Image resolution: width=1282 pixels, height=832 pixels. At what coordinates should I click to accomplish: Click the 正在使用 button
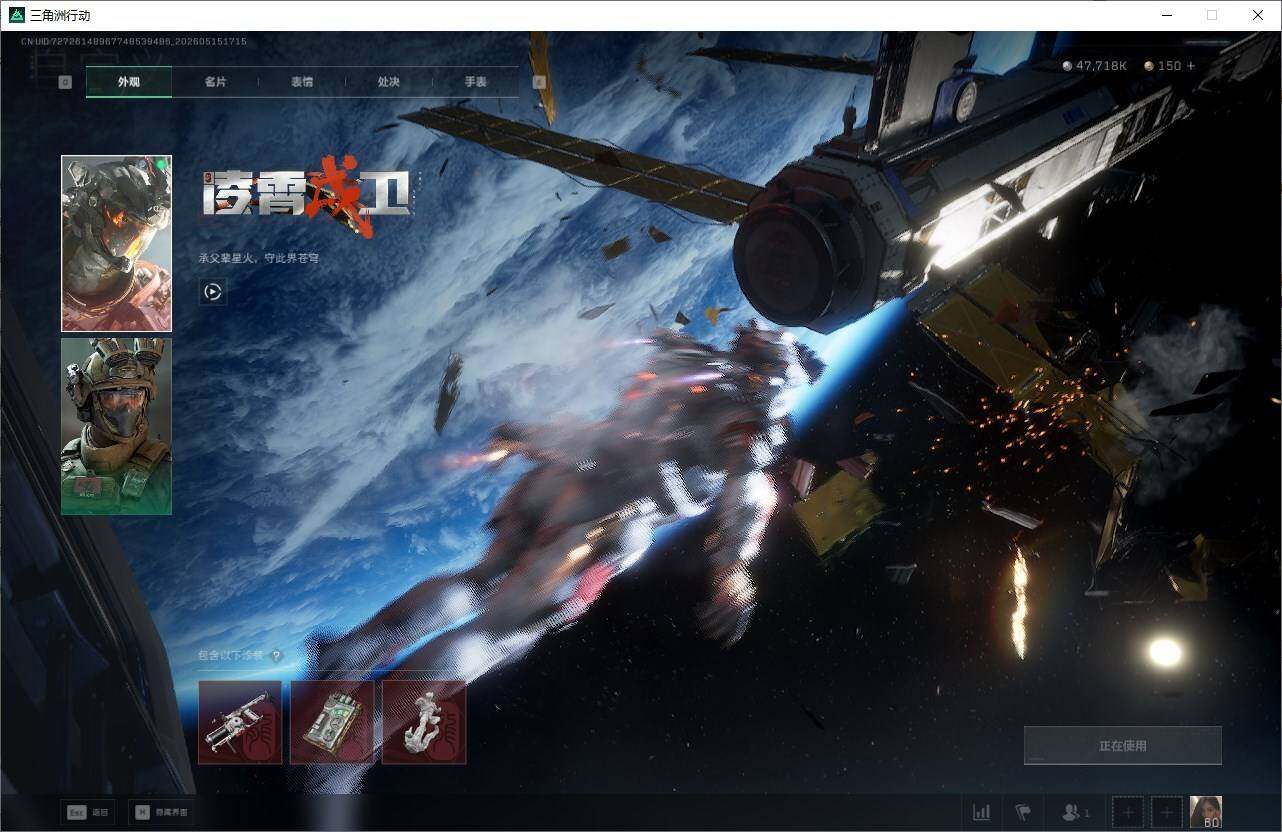[x=1123, y=746]
